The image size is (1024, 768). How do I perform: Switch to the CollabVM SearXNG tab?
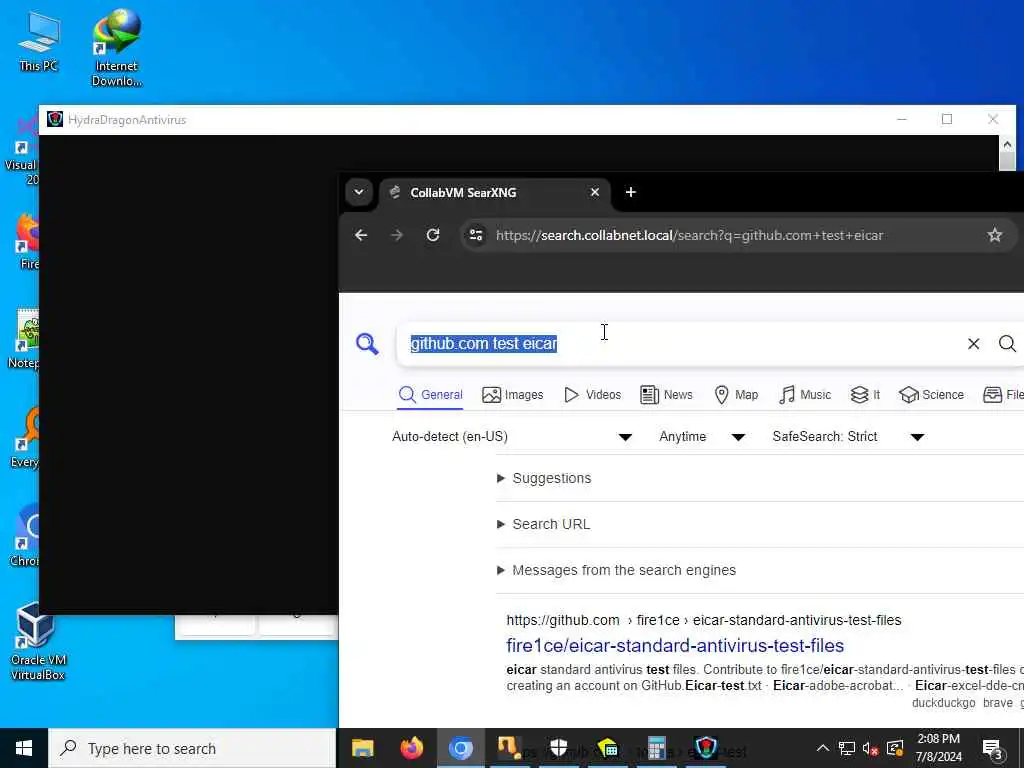(494, 193)
